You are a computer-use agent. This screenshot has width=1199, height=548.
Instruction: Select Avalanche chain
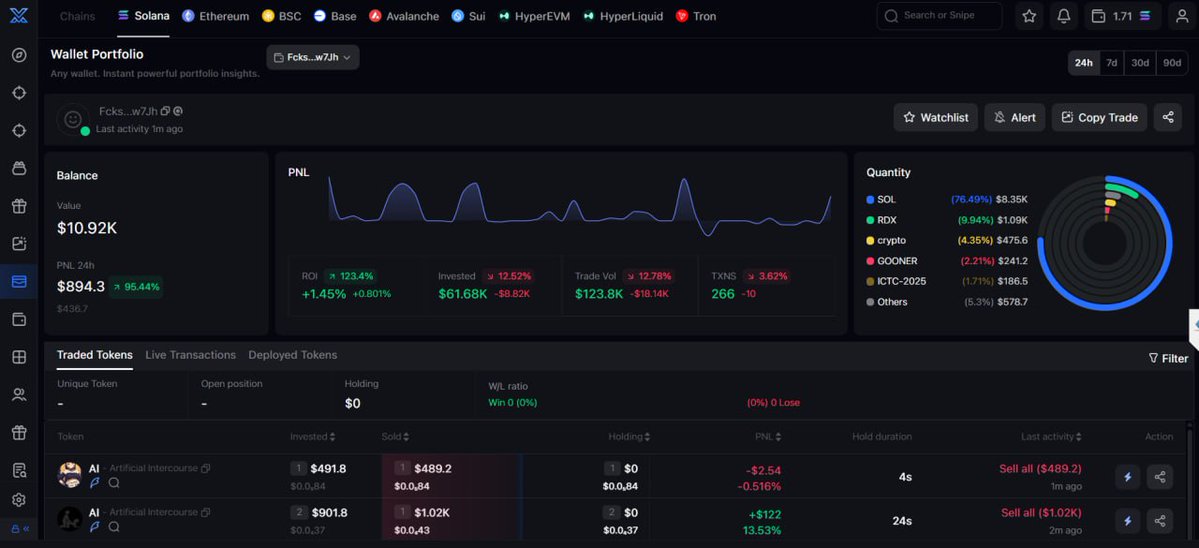[404, 15]
